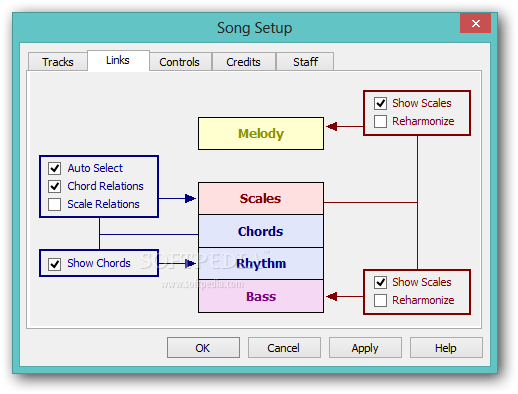Click the pink Scales block

pos(261,198)
